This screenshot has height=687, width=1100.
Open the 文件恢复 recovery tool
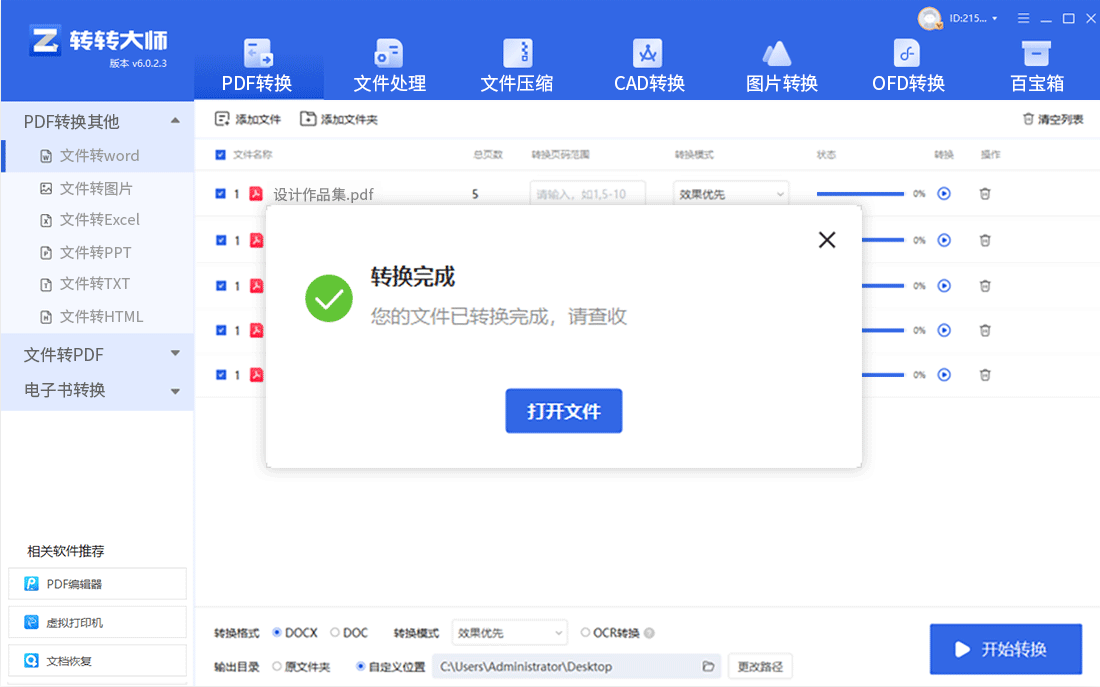97,660
